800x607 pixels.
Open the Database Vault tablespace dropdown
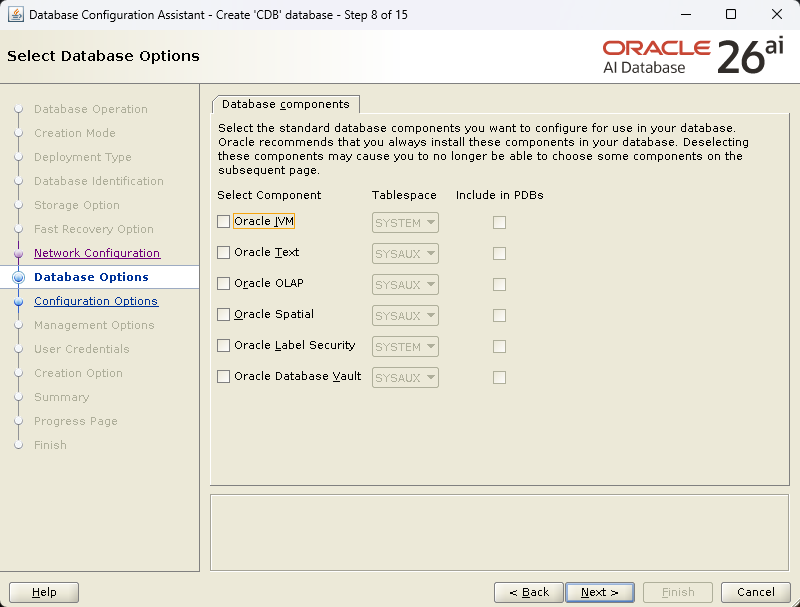tap(405, 378)
